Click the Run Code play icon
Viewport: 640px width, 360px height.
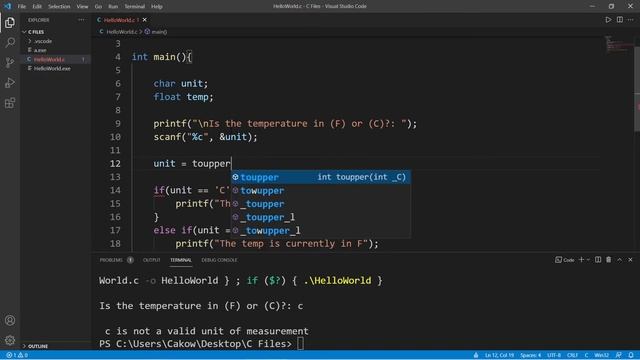click(x=608, y=20)
